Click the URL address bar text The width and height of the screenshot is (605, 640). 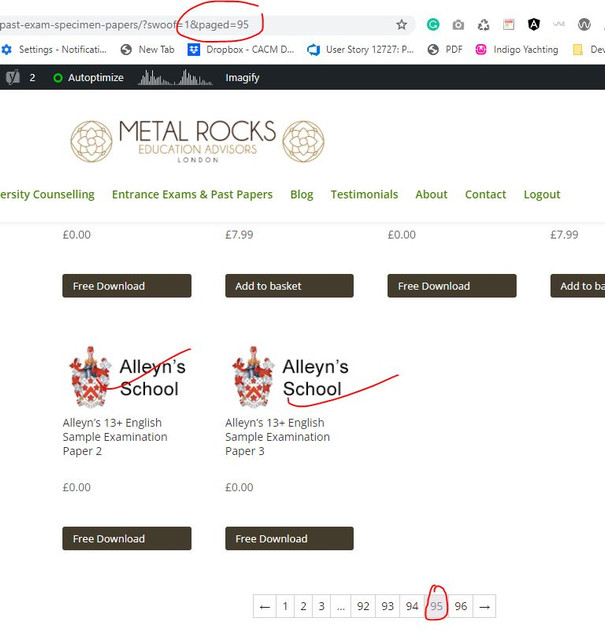click(x=124, y=25)
